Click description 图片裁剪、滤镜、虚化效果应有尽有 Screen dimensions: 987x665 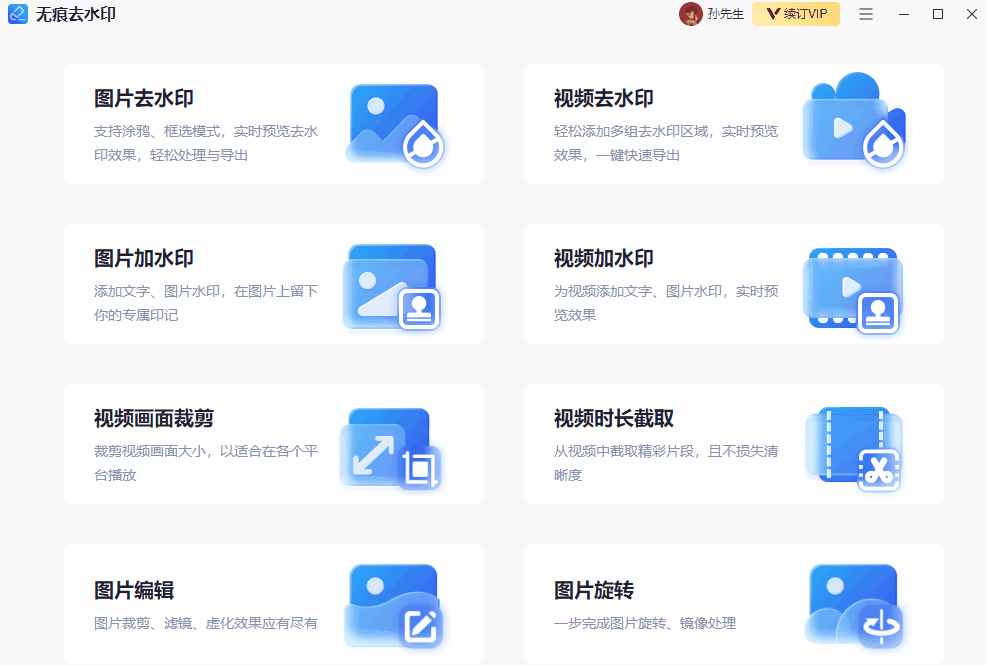[206, 623]
